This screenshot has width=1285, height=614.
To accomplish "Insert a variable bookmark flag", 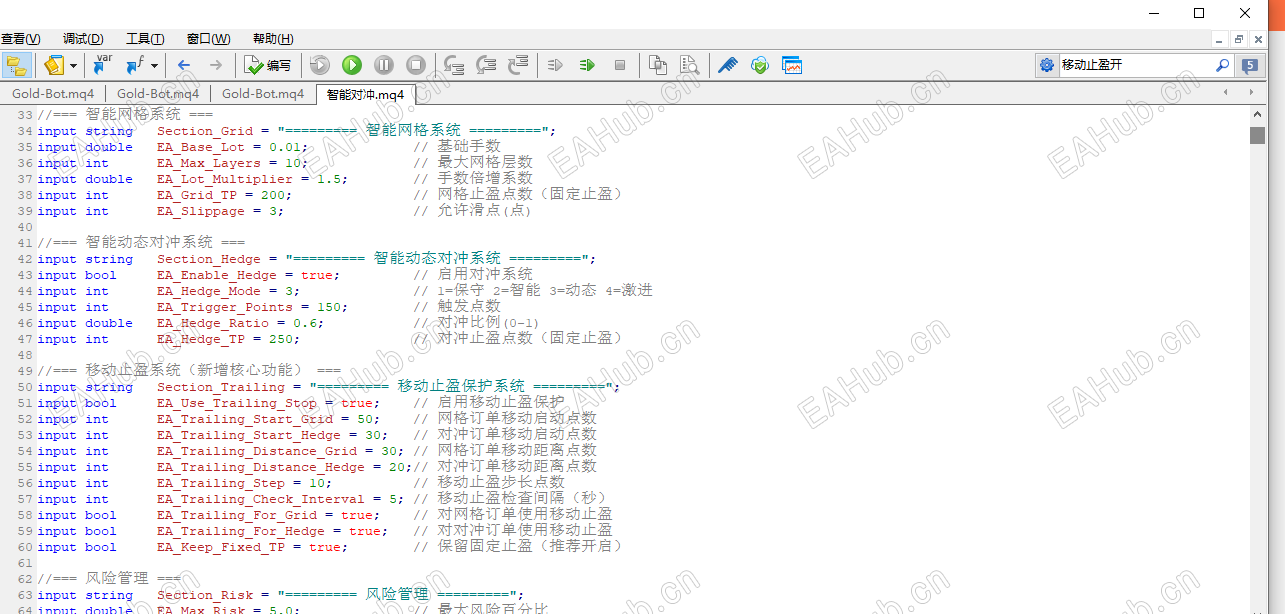I will pyautogui.click(x=101, y=65).
